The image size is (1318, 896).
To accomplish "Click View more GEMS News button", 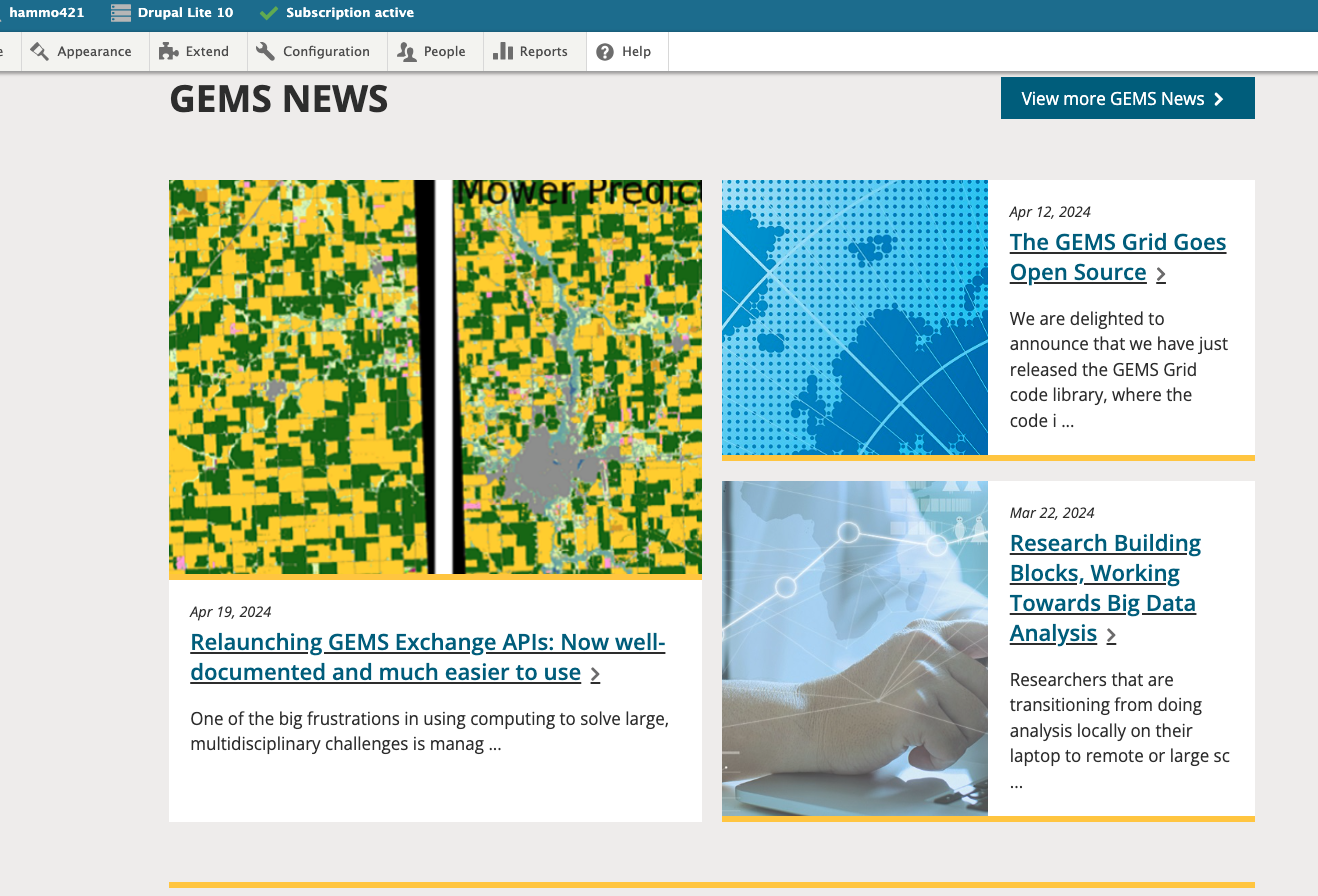I will pos(1112,99).
